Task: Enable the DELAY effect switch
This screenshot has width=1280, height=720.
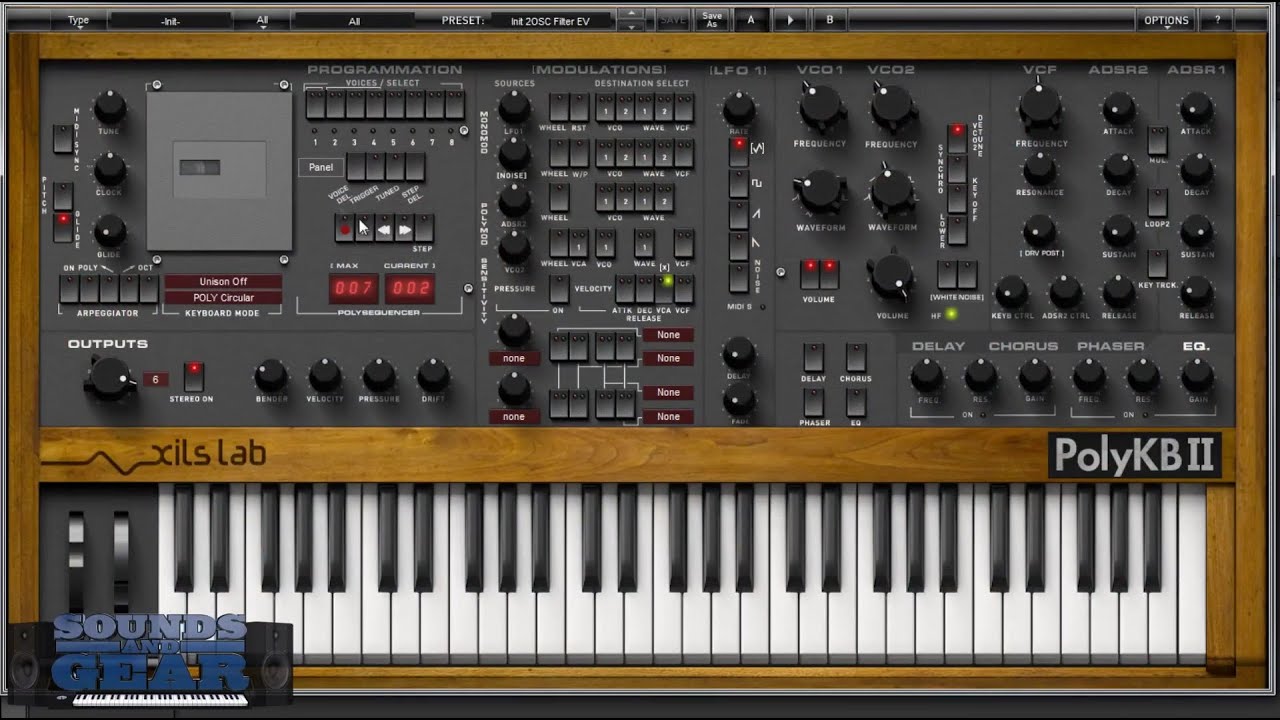Action: coord(813,357)
